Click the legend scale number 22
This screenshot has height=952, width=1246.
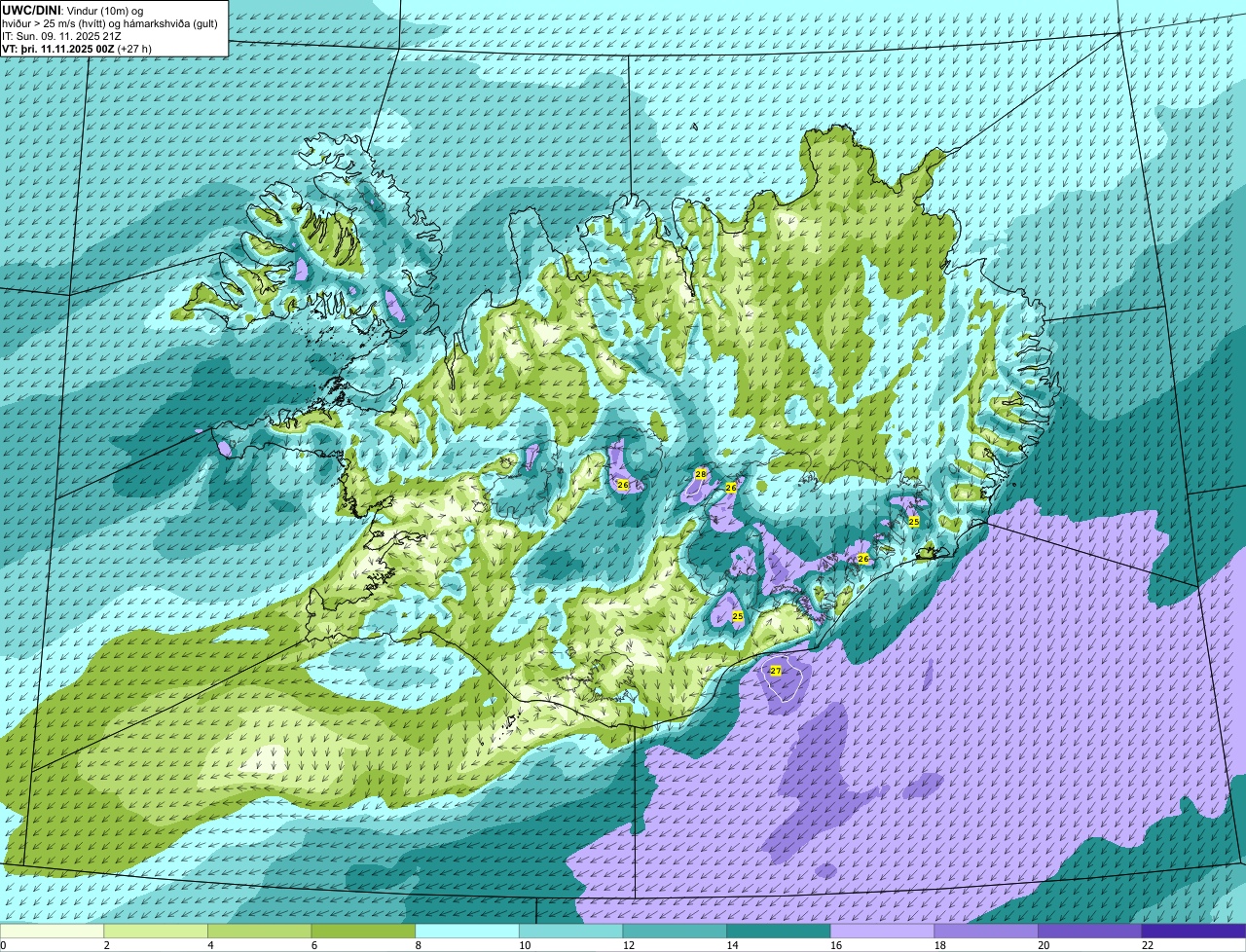(1148, 945)
